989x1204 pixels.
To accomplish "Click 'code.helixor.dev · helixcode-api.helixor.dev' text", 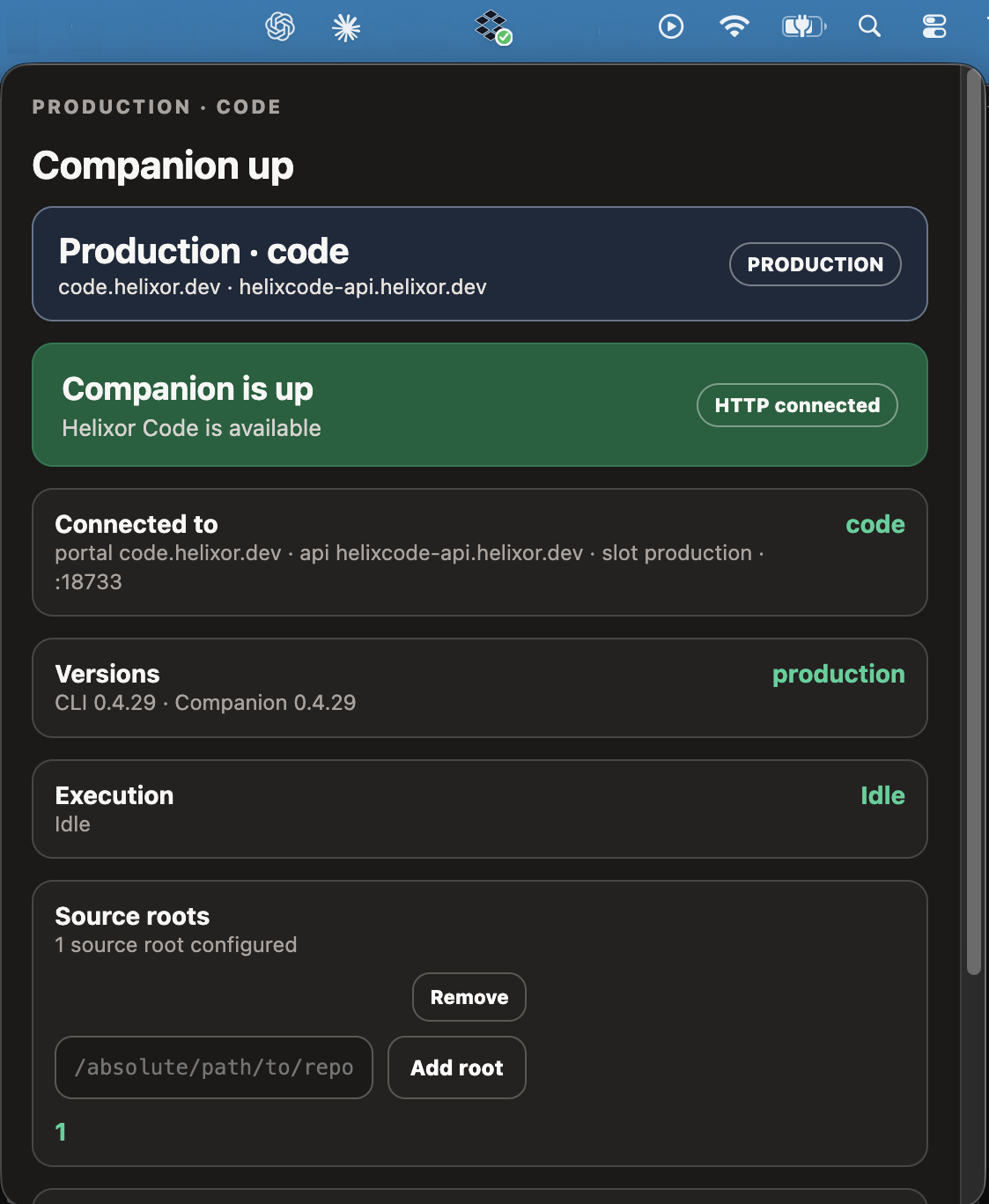I will pyautogui.click(x=272, y=287).
